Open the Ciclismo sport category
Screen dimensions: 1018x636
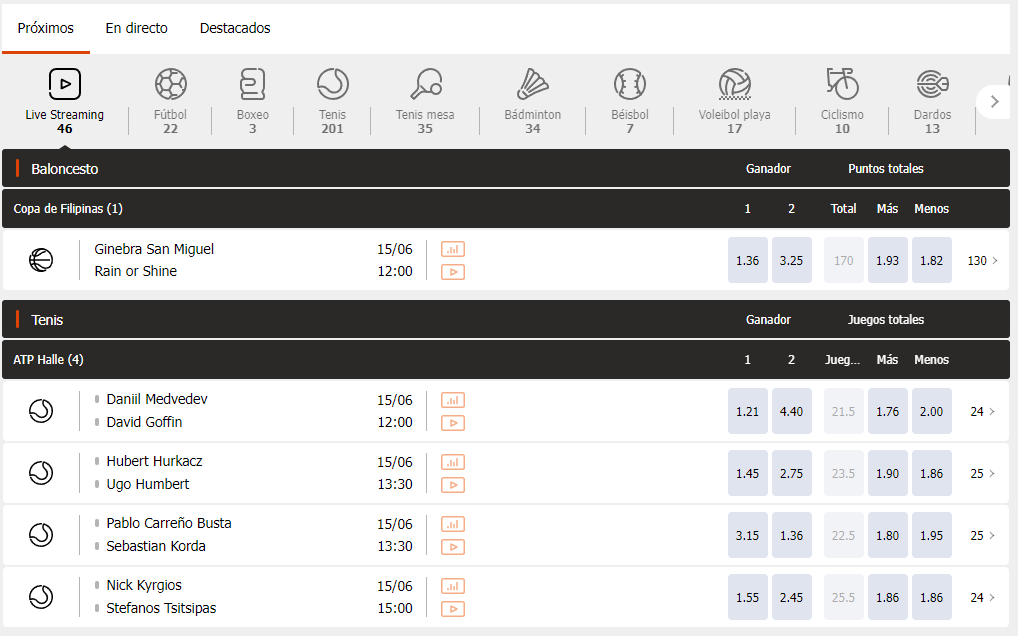click(x=842, y=84)
